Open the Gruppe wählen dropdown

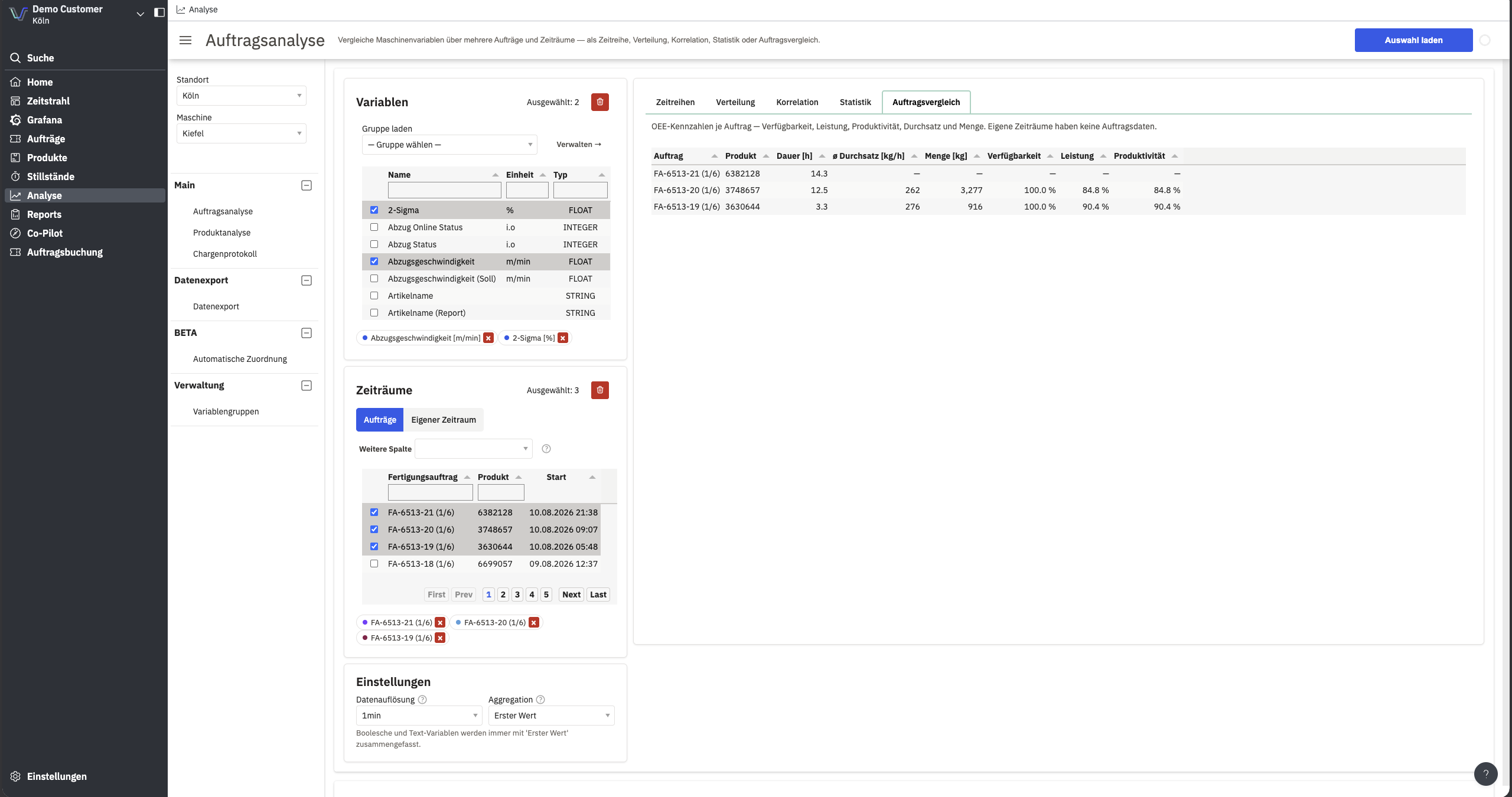(x=449, y=145)
